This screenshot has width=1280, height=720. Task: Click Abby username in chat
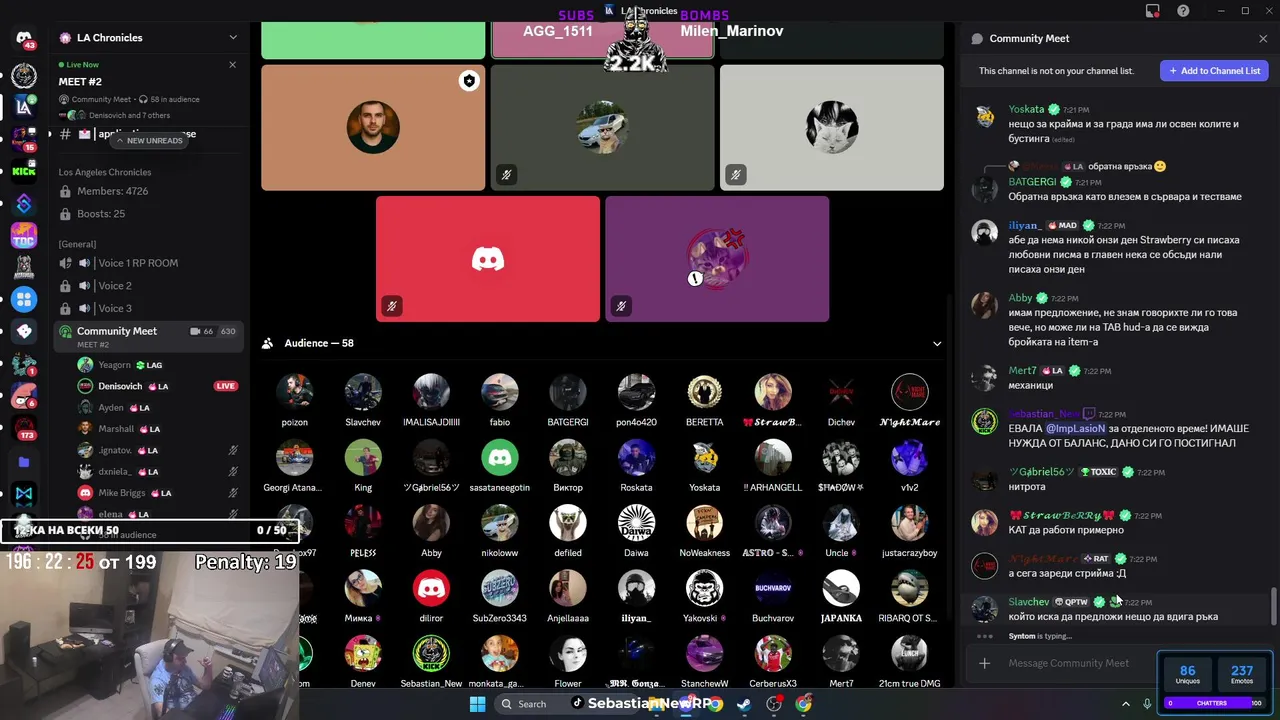[1020, 298]
